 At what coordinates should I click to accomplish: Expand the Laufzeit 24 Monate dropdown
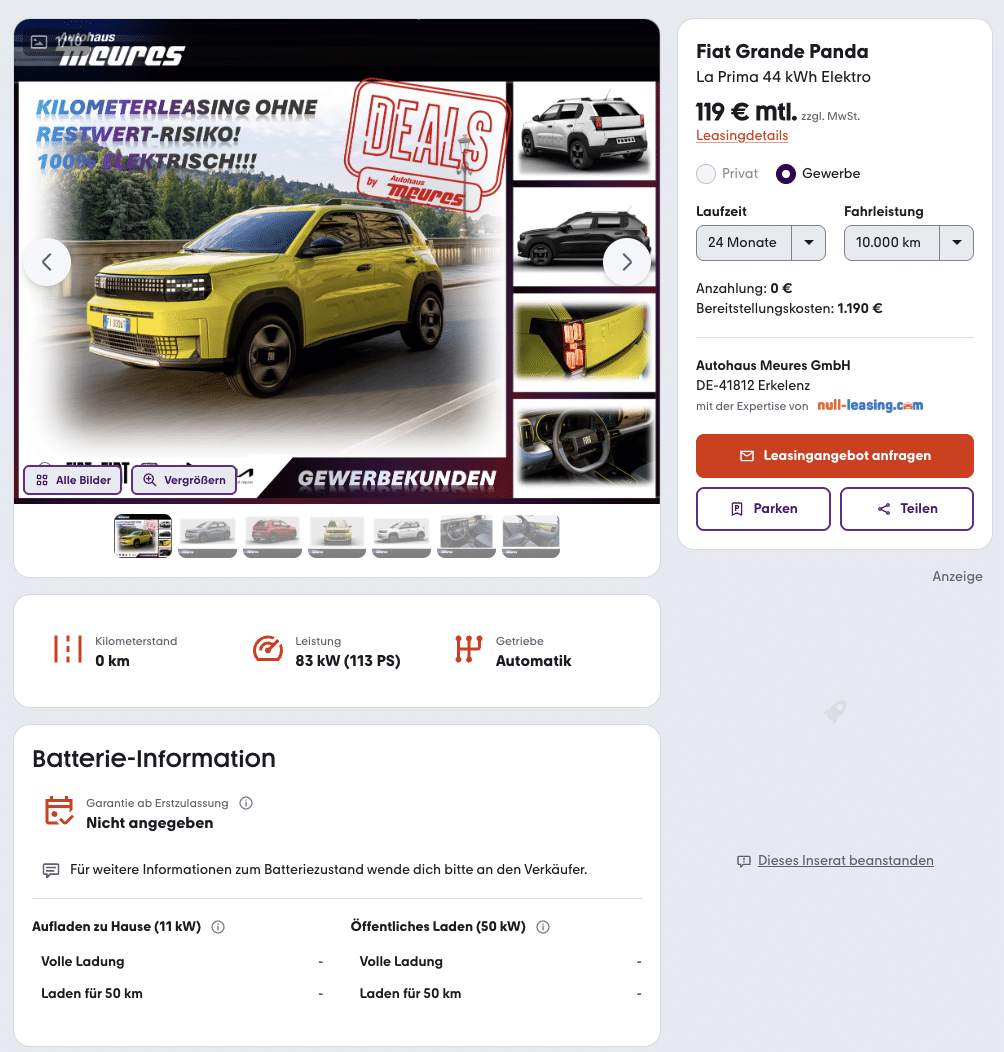760,243
